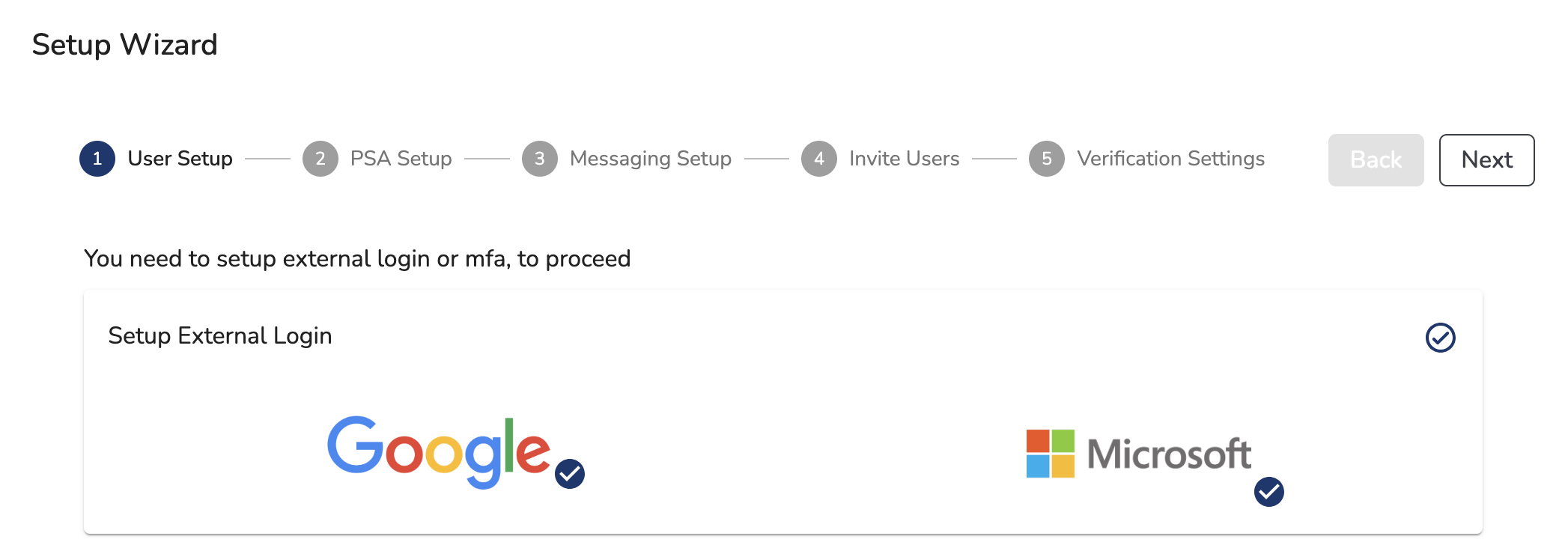Click the step 4 circle icon
Viewport: 1568px width, 545px height.
[819, 159]
